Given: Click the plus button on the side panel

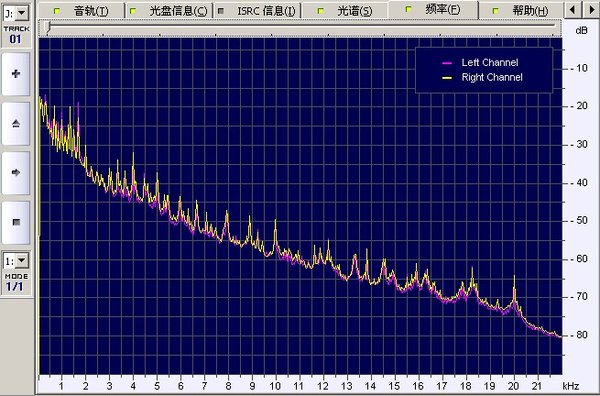Looking at the screenshot, I should point(16,74).
